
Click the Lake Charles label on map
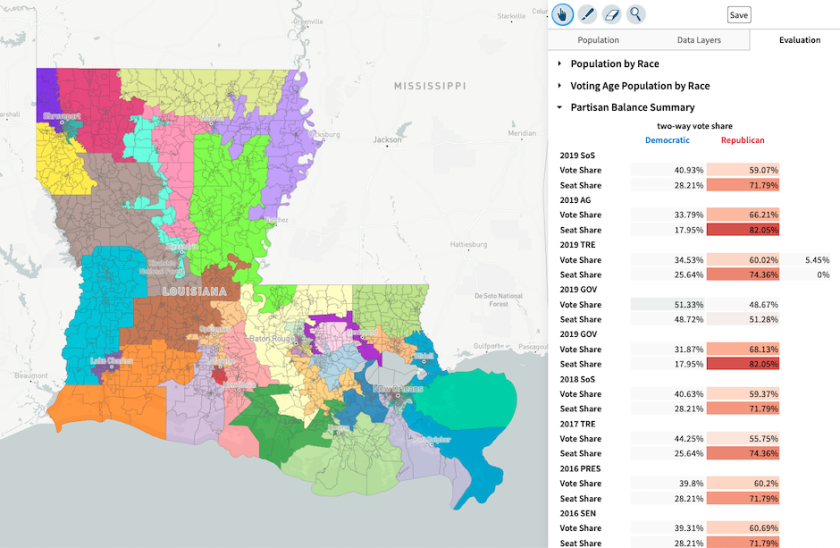(x=112, y=360)
